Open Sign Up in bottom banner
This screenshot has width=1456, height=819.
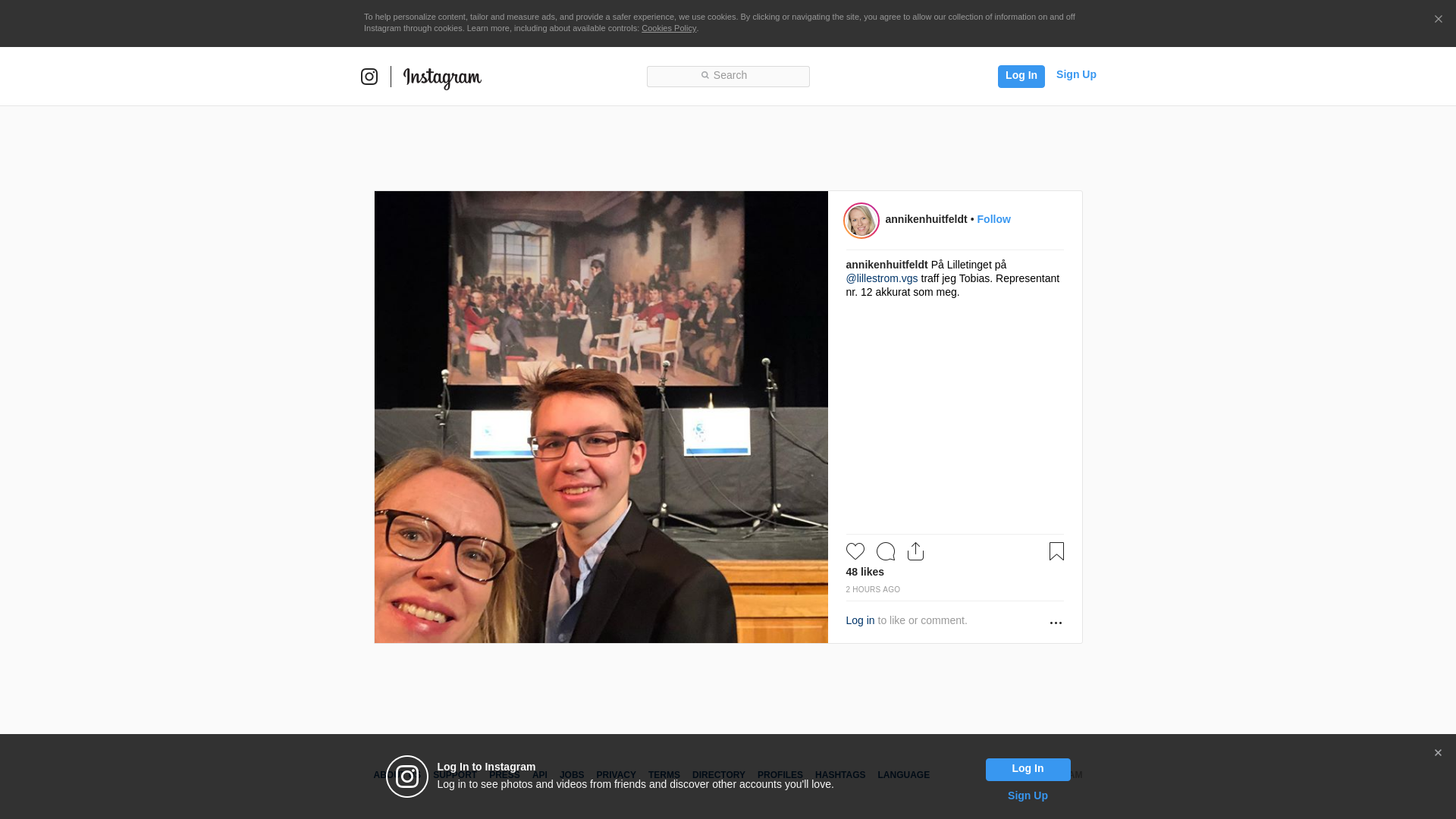[x=1028, y=795]
